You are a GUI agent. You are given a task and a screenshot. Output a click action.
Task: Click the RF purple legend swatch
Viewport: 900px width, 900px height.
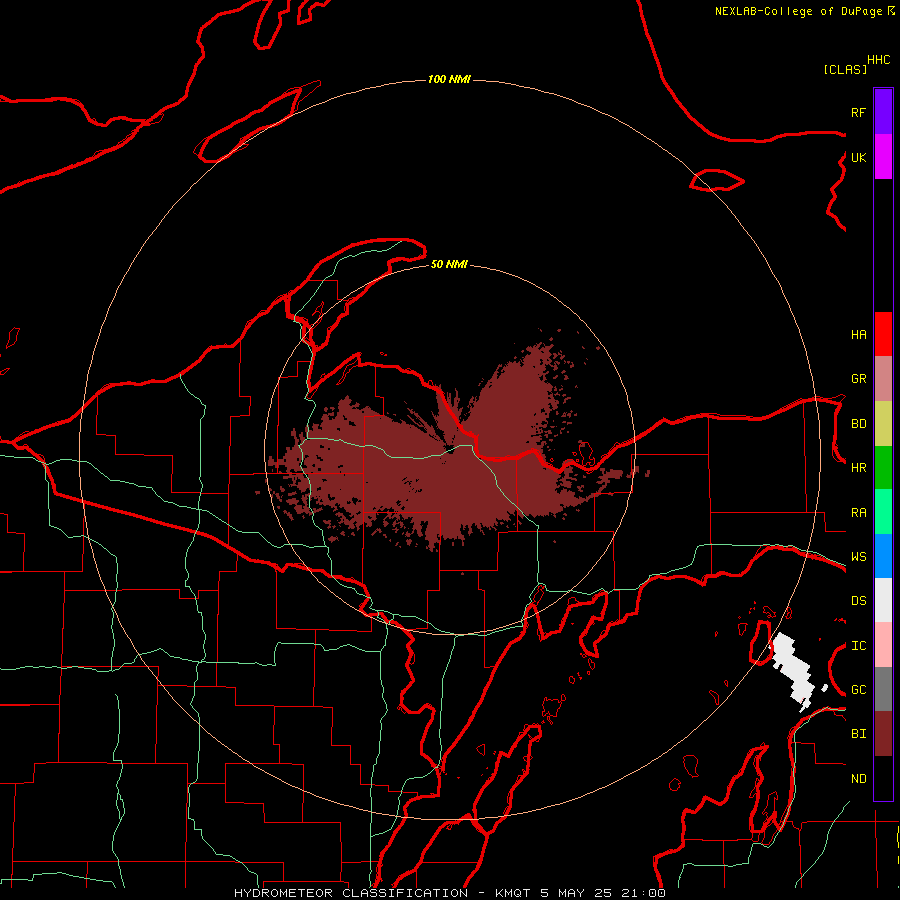coord(883,112)
